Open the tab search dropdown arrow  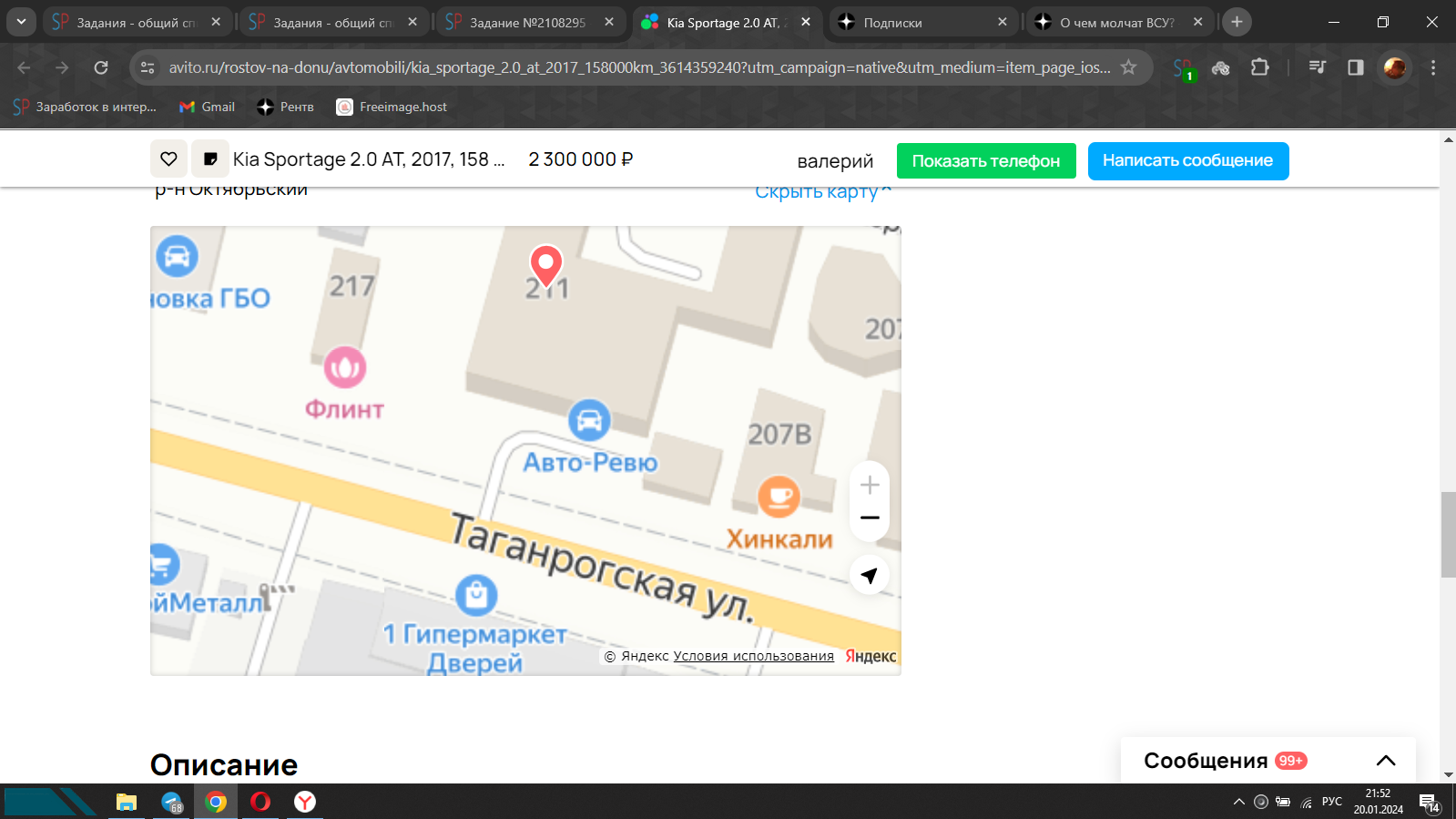tap(21, 22)
